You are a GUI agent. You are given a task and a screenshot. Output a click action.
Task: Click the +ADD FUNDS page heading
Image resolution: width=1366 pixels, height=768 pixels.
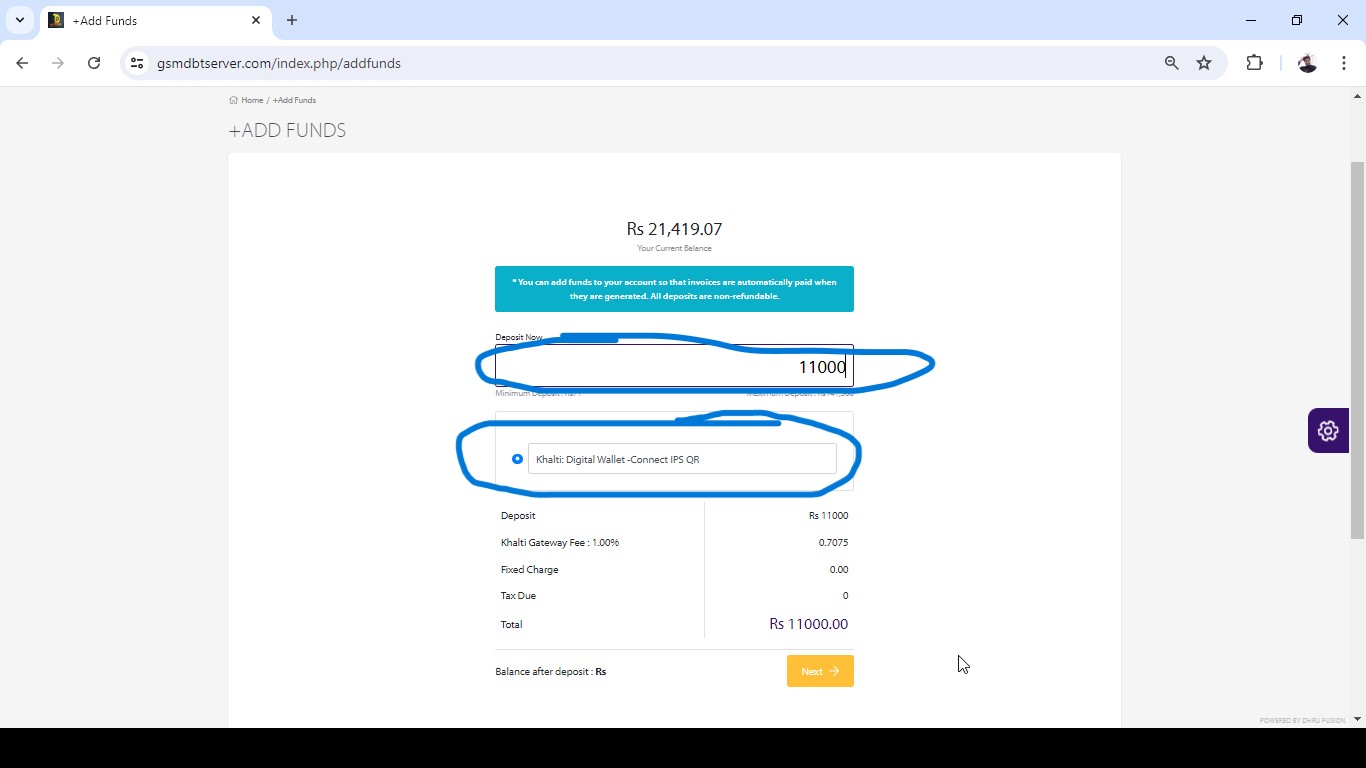tap(287, 130)
